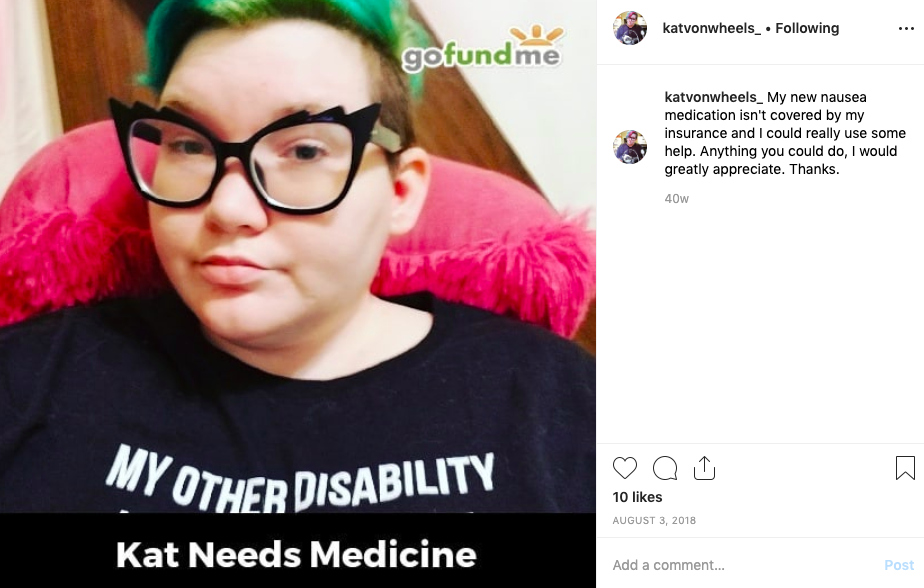
Task: Save post with the bookmark icon
Action: coord(905,468)
